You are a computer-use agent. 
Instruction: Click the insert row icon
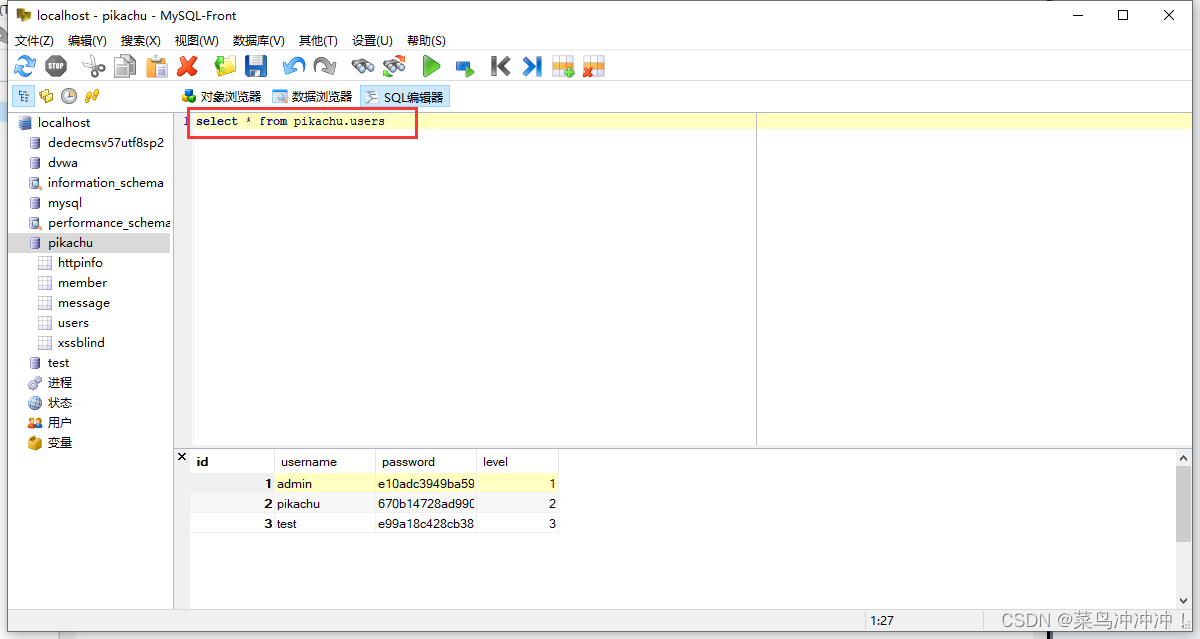563,67
